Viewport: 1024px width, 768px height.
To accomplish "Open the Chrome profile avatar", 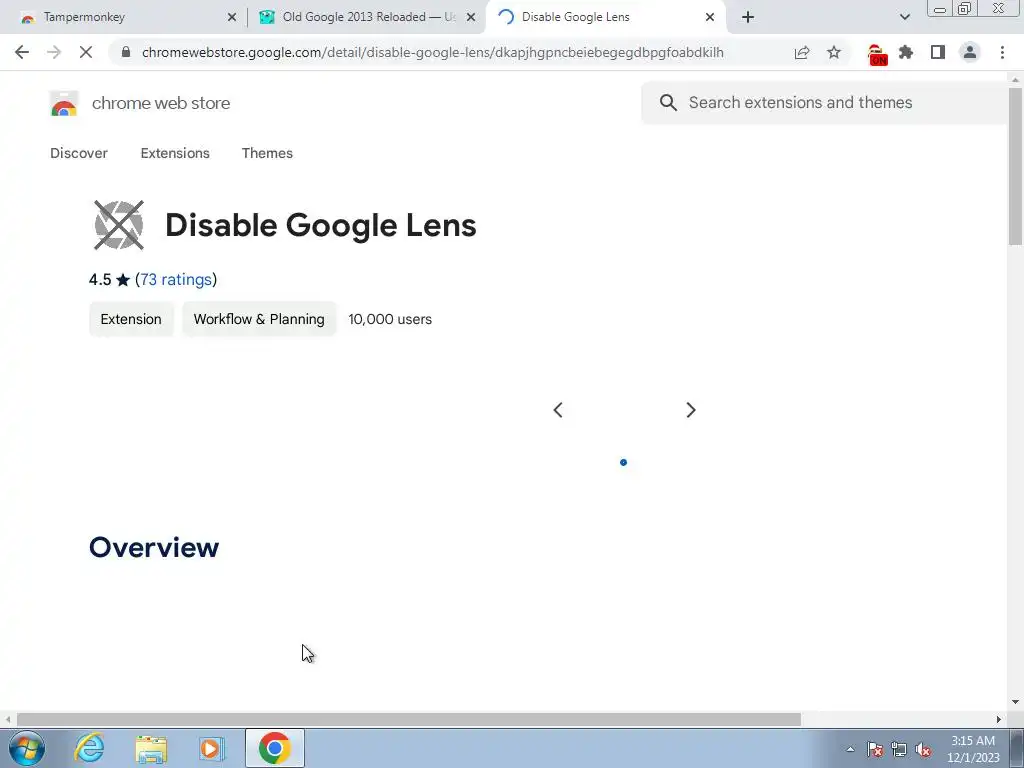I will 970,52.
